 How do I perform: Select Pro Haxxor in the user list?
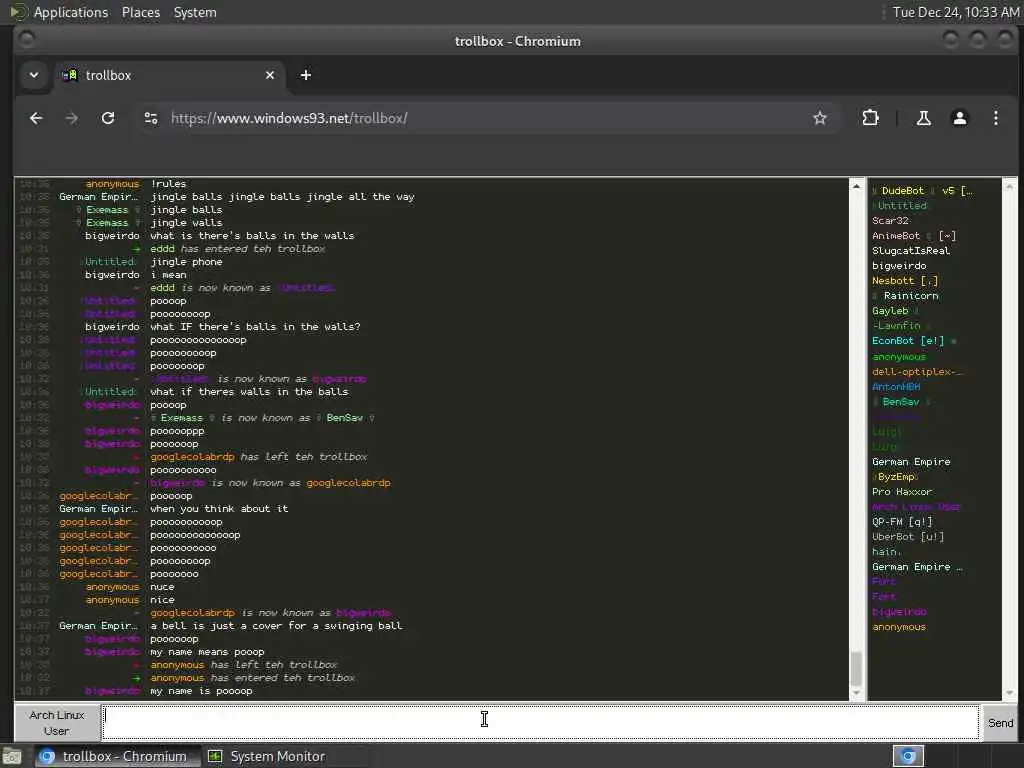902,492
